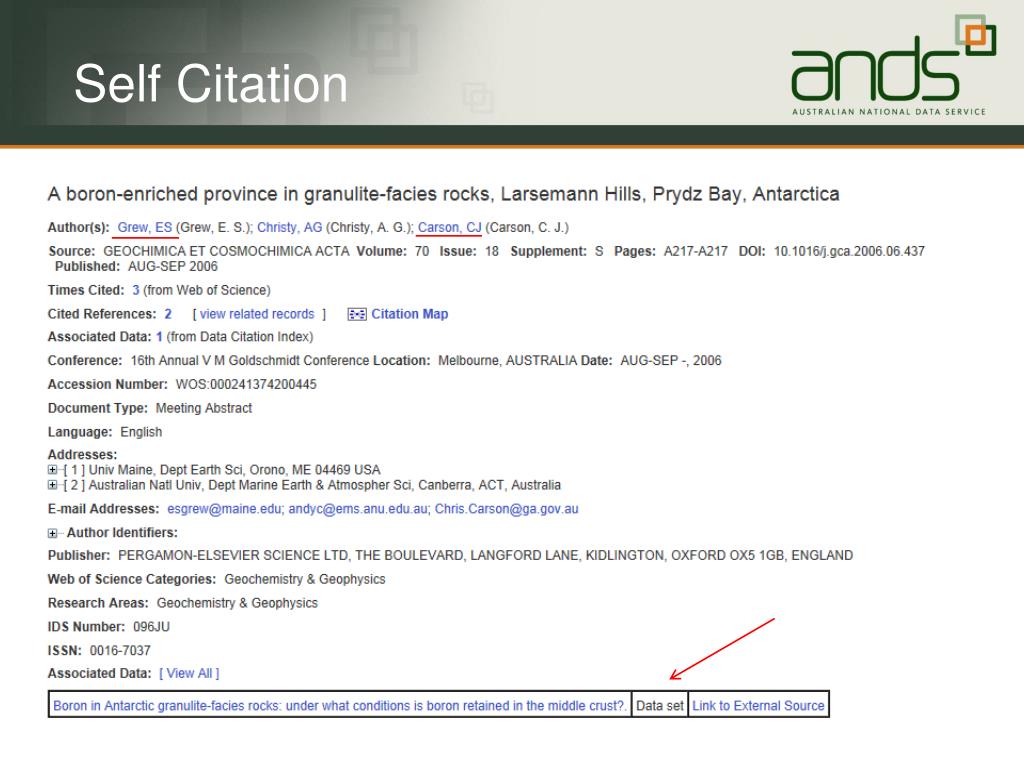Viewport: 1024px width, 768px height.
Task: Click Language value English
Action: coord(141,432)
